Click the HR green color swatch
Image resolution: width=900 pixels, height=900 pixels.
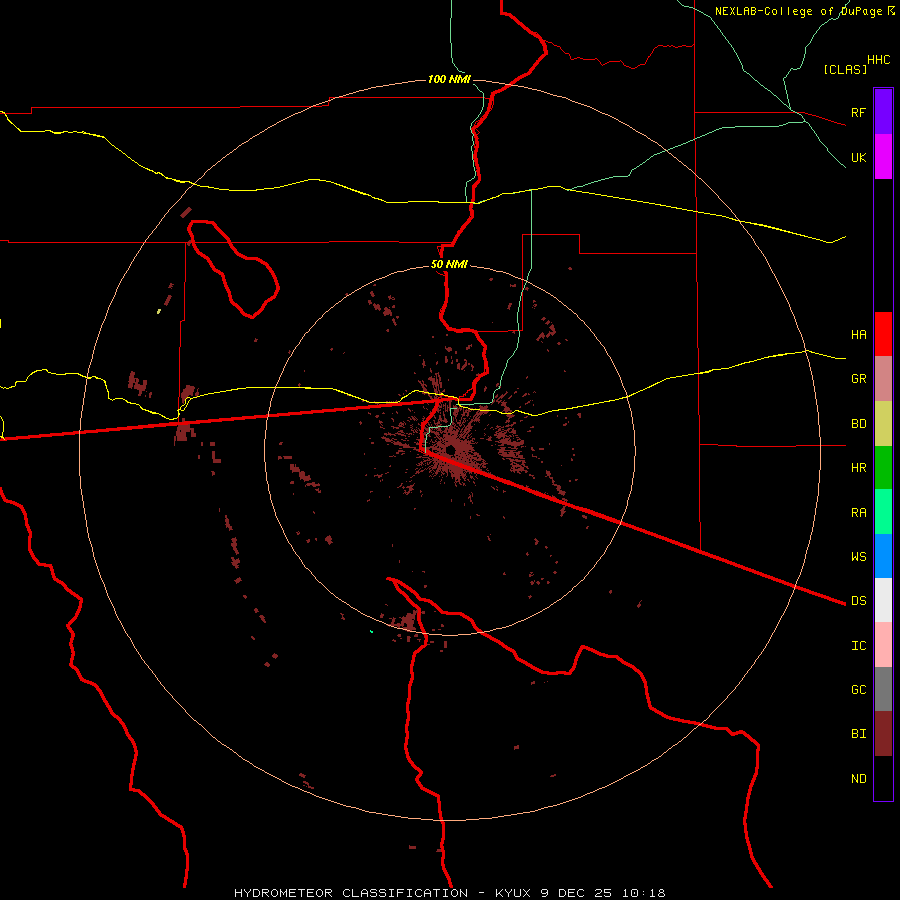(883, 467)
